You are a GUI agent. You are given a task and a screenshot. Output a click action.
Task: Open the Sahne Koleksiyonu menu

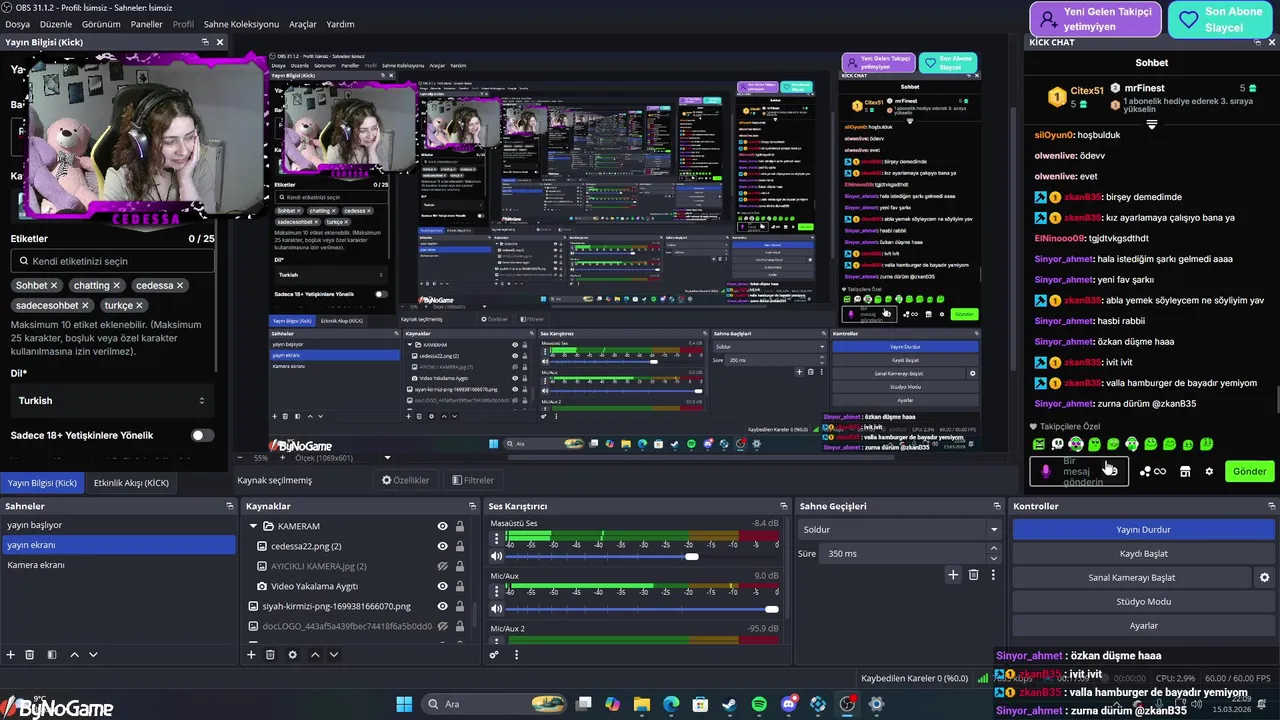[241, 24]
